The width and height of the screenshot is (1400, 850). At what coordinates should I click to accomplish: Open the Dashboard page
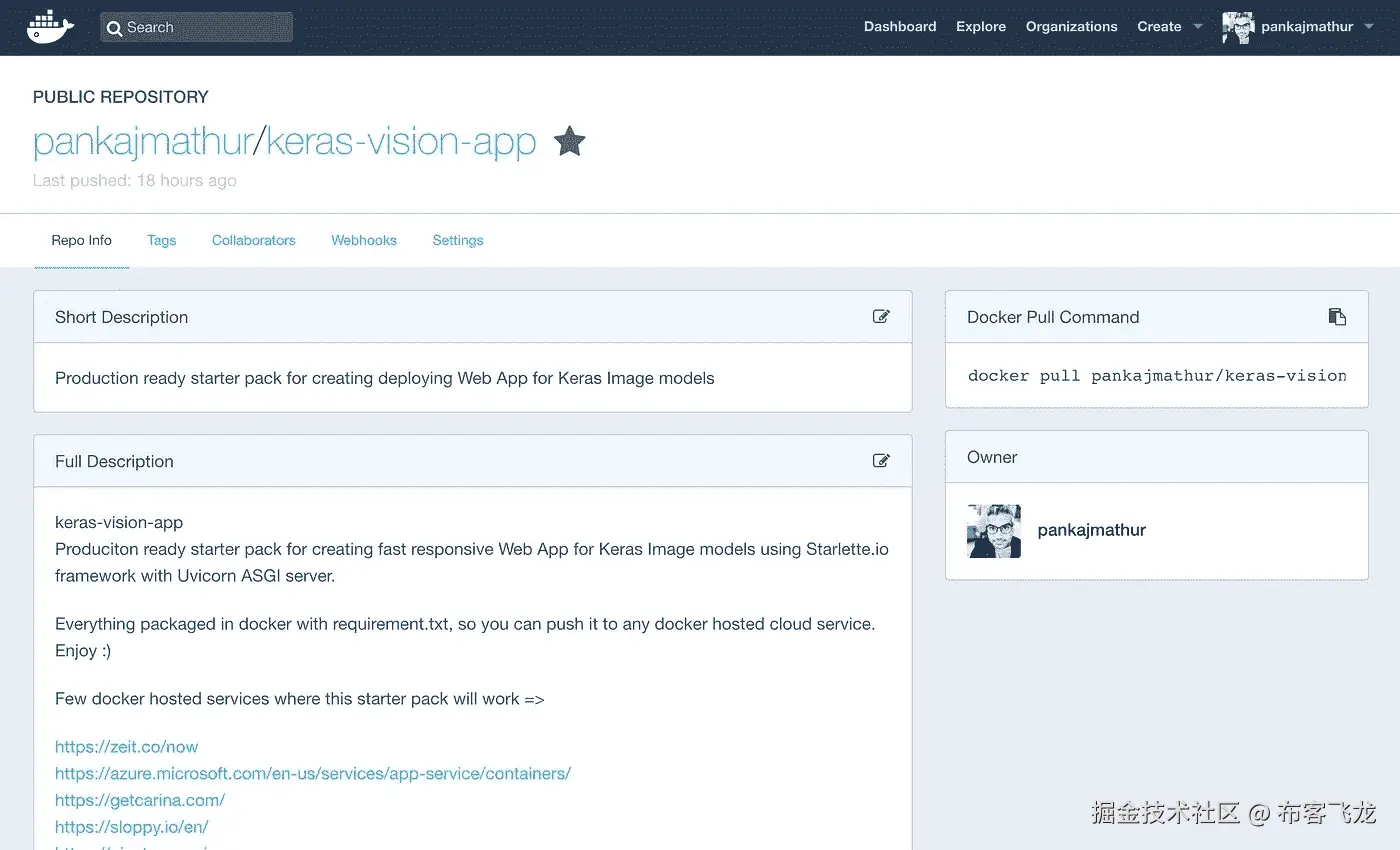[900, 27]
